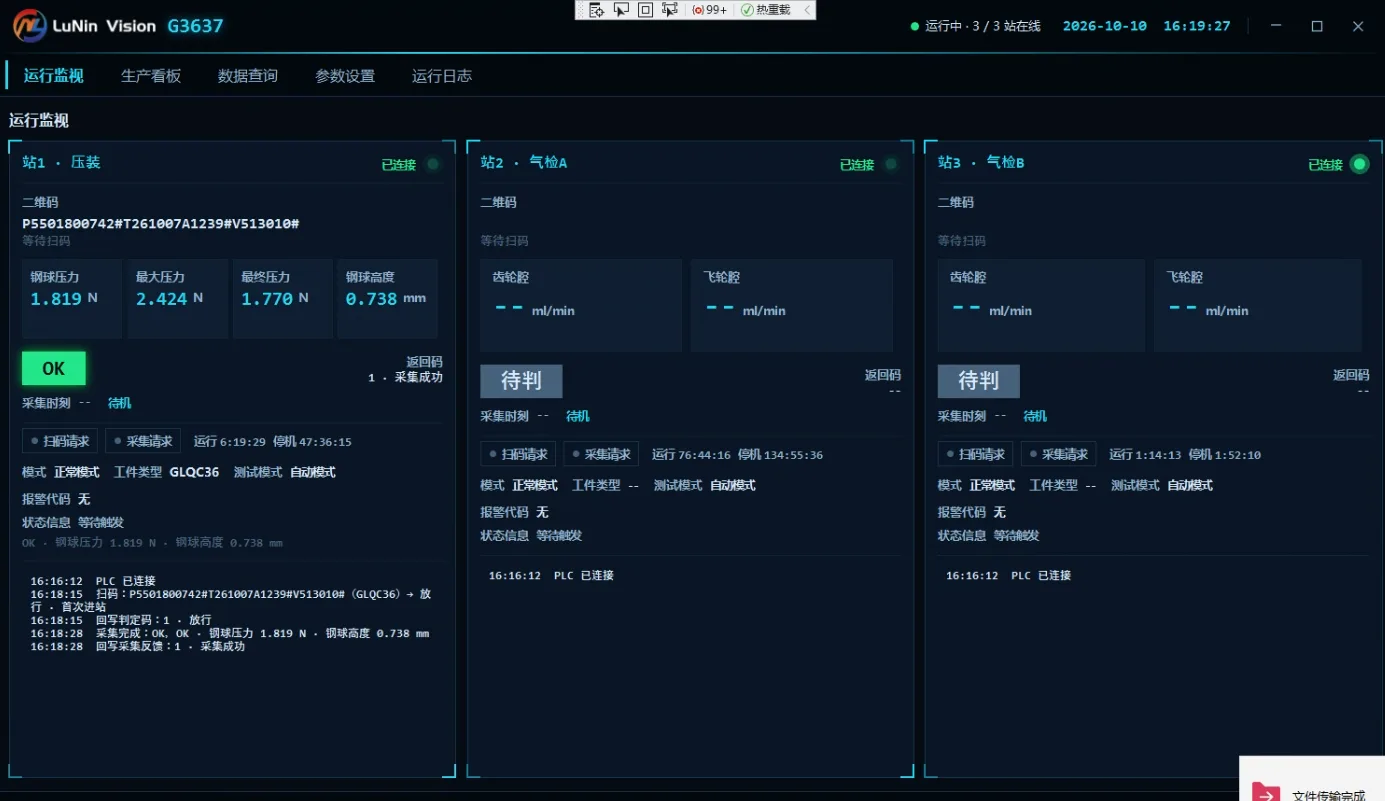The height and width of the screenshot is (801, 1385).
Task: Go to the 参数设置 tab
Action: (345, 75)
